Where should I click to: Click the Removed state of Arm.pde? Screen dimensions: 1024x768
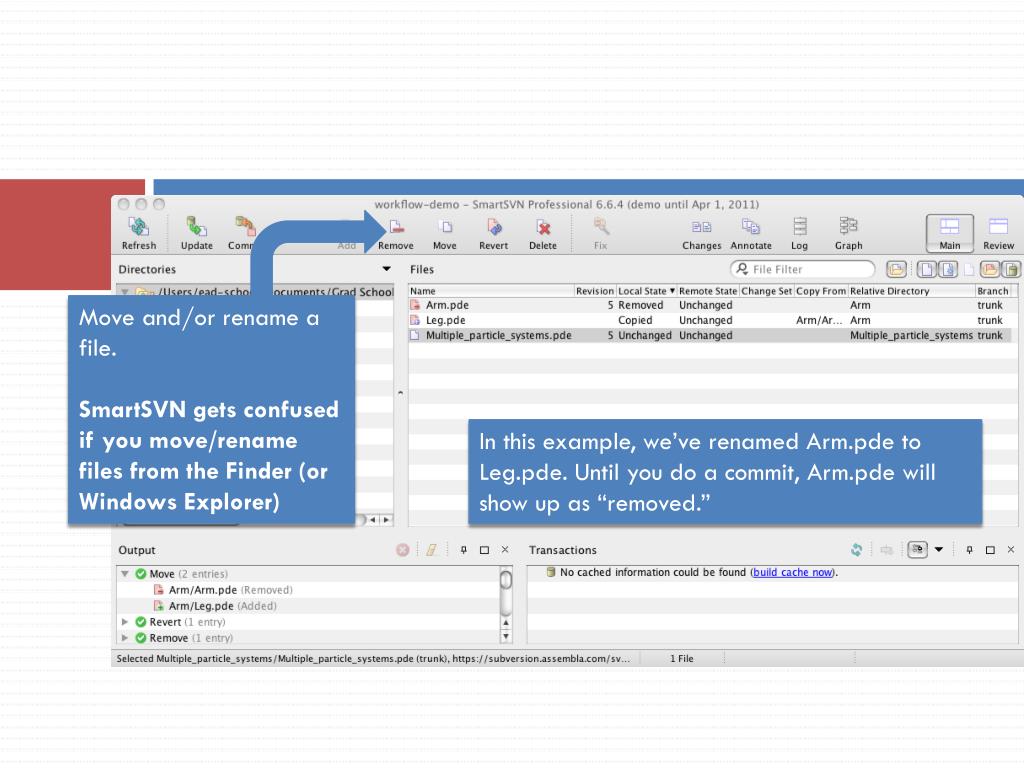click(641, 305)
